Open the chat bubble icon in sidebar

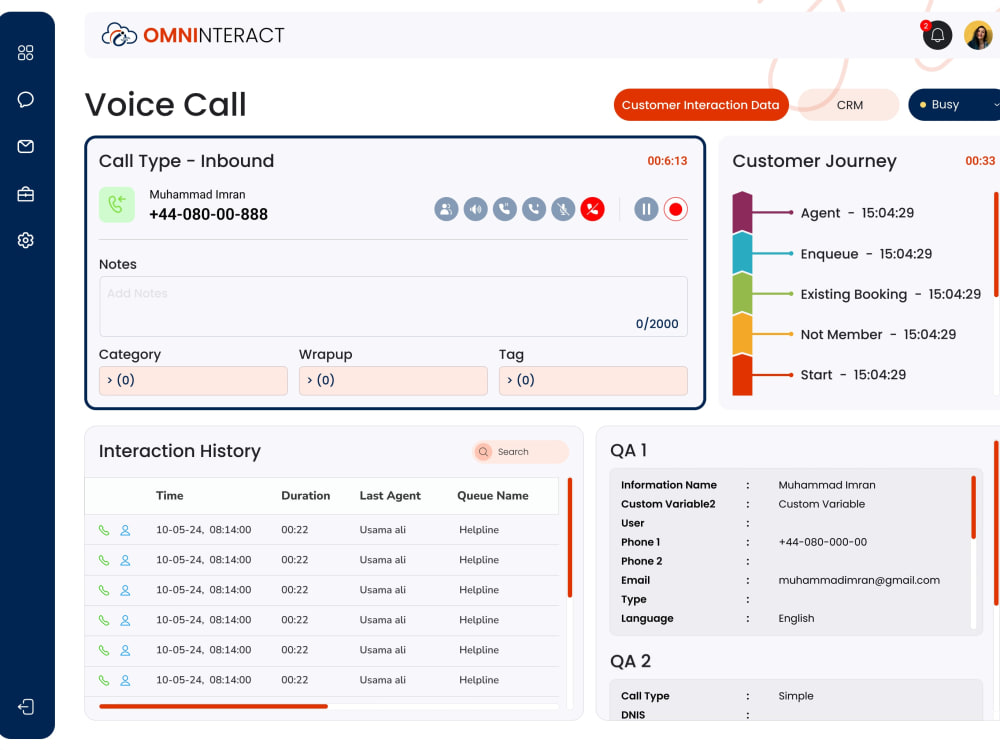pos(26,99)
